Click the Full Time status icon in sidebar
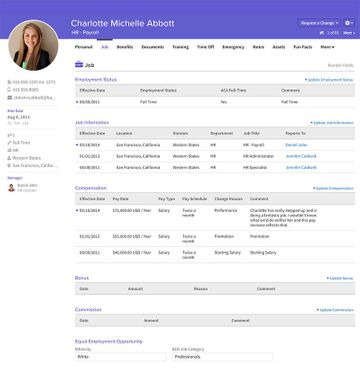This screenshot has height=369, width=360. click(9, 143)
